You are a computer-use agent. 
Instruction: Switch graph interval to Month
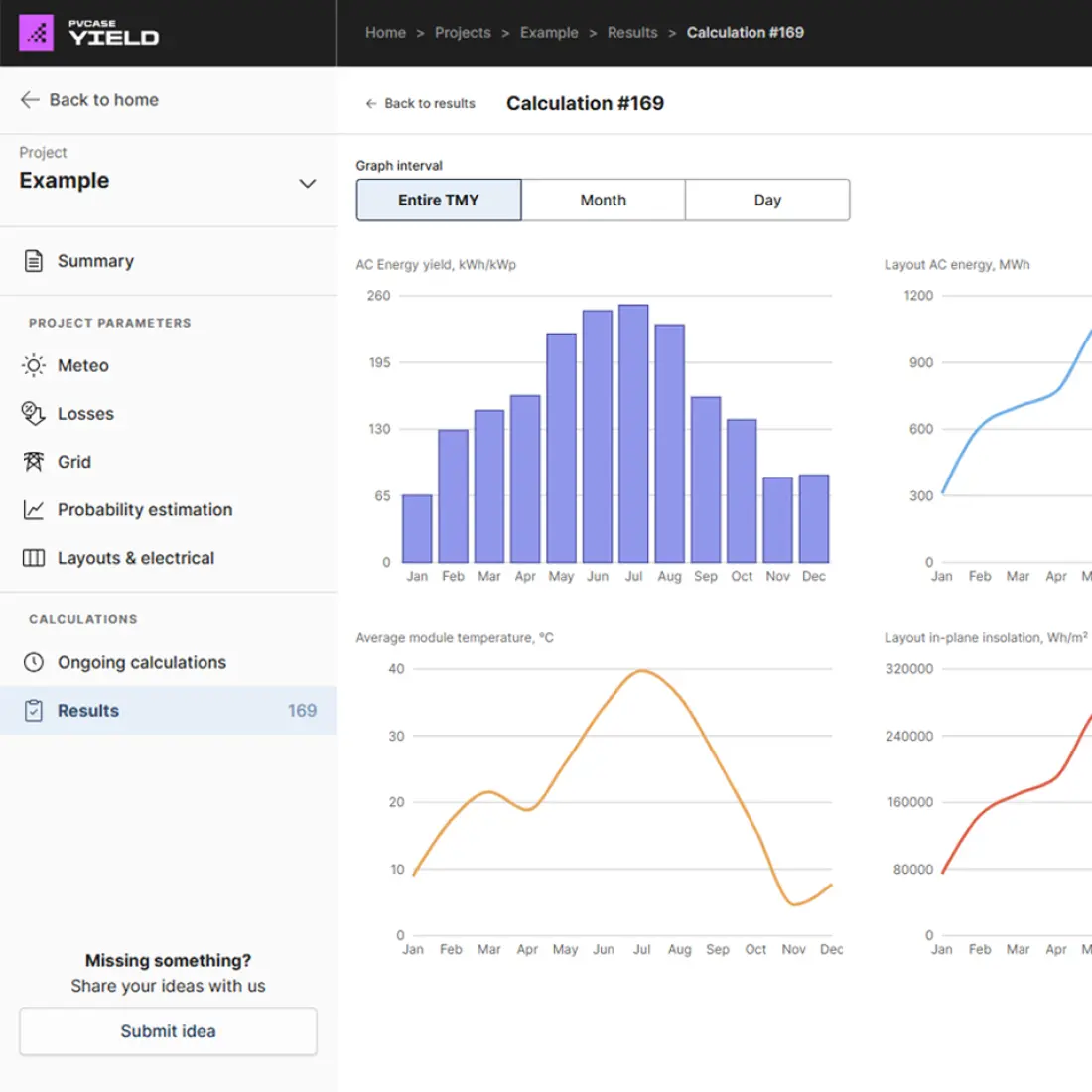tap(603, 200)
